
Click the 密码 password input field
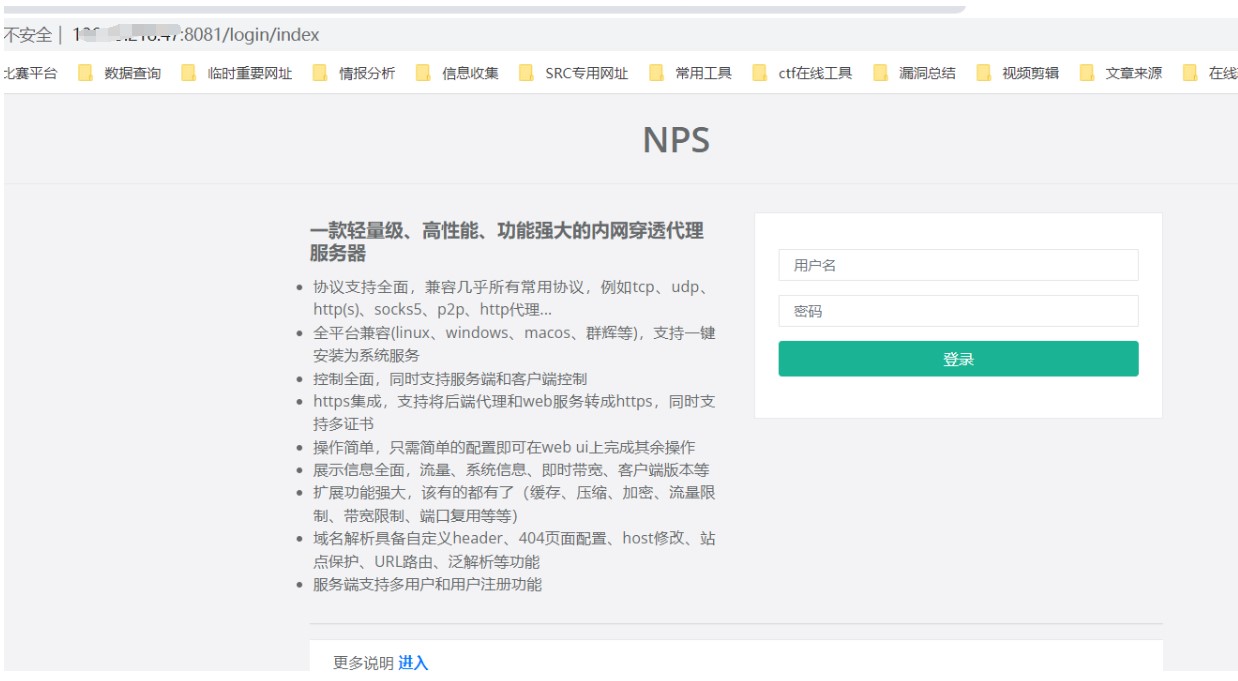tap(957, 311)
